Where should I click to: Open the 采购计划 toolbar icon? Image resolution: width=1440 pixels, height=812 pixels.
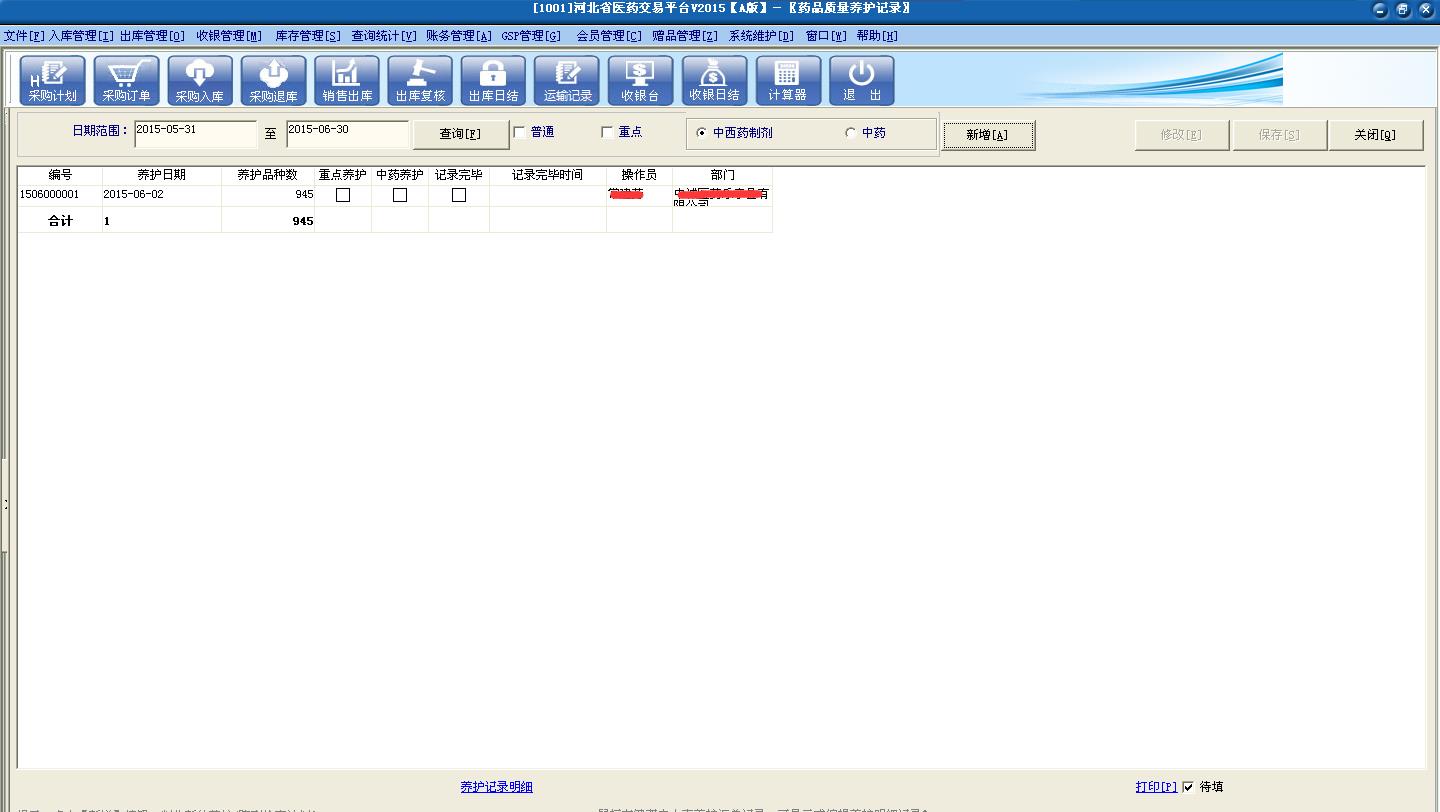(52, 81)
